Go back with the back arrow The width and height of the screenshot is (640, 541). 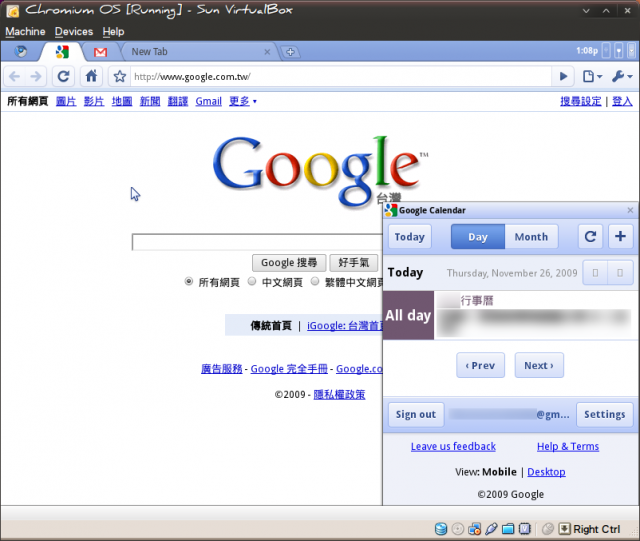tap(14, 76)
